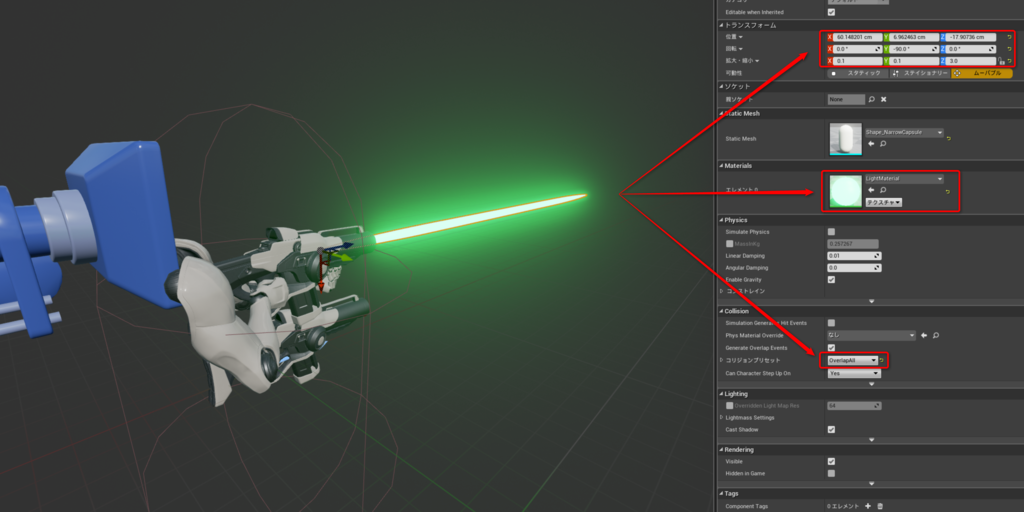Uncheck Generate Overlap Events

831,347
